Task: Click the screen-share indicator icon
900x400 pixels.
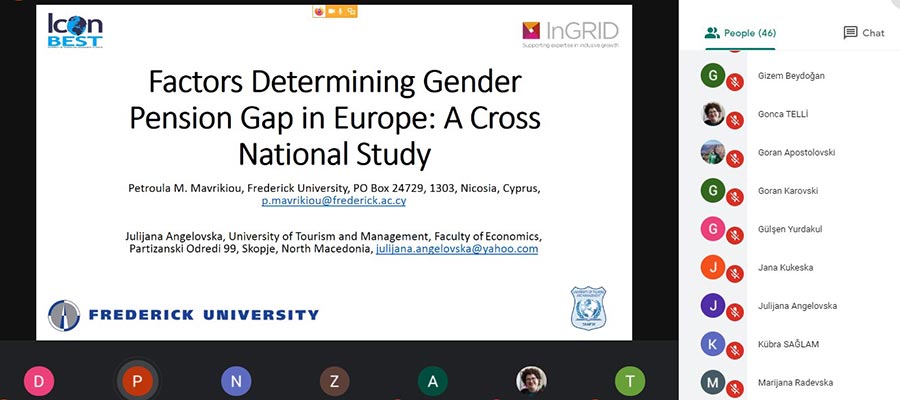Action: pyautogui.click(x=351, y=12)
